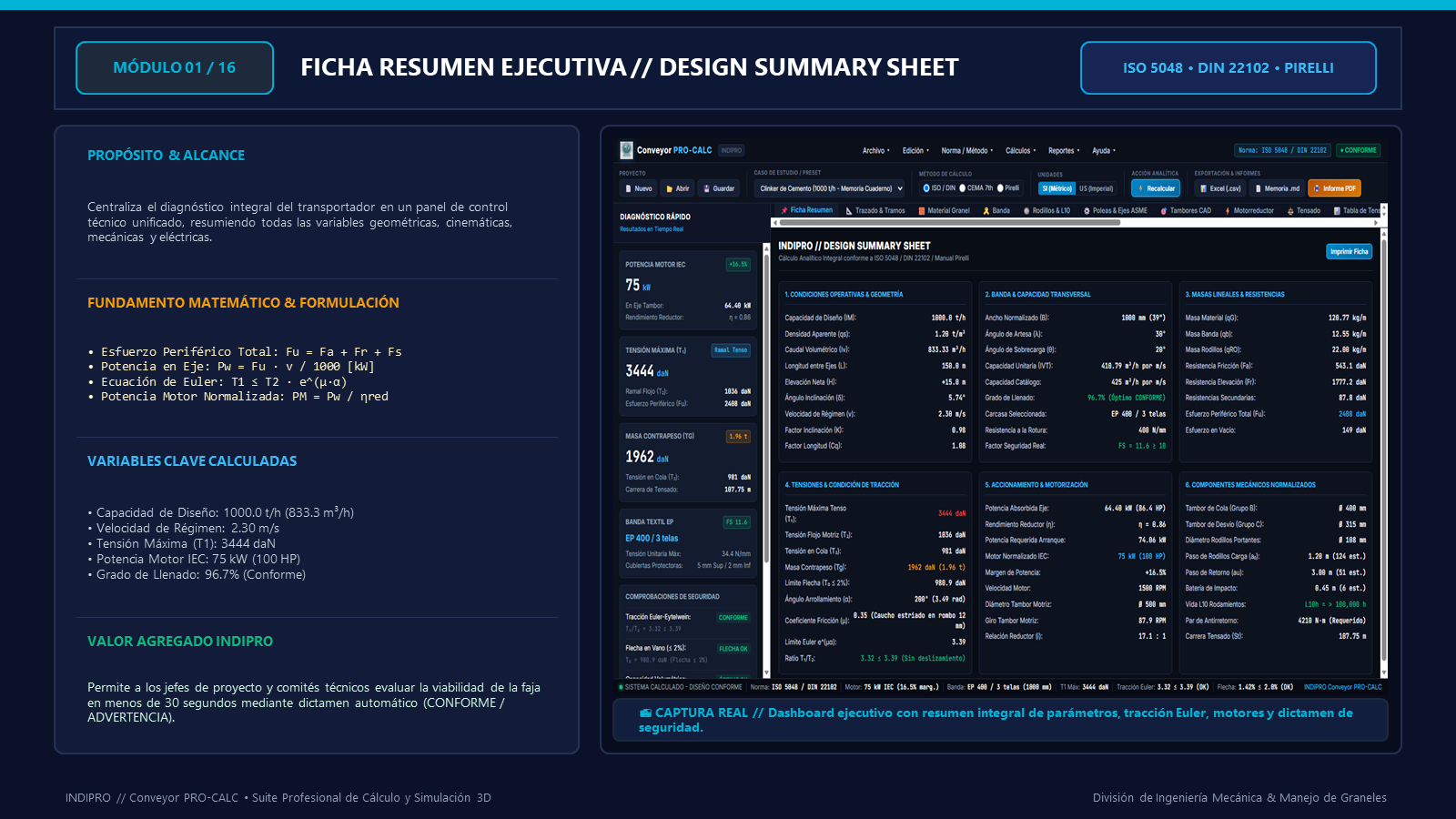The height and width of the screenshot is (819, 1456).
Task: Click the Nuevo project button
Action: [638, 188]
